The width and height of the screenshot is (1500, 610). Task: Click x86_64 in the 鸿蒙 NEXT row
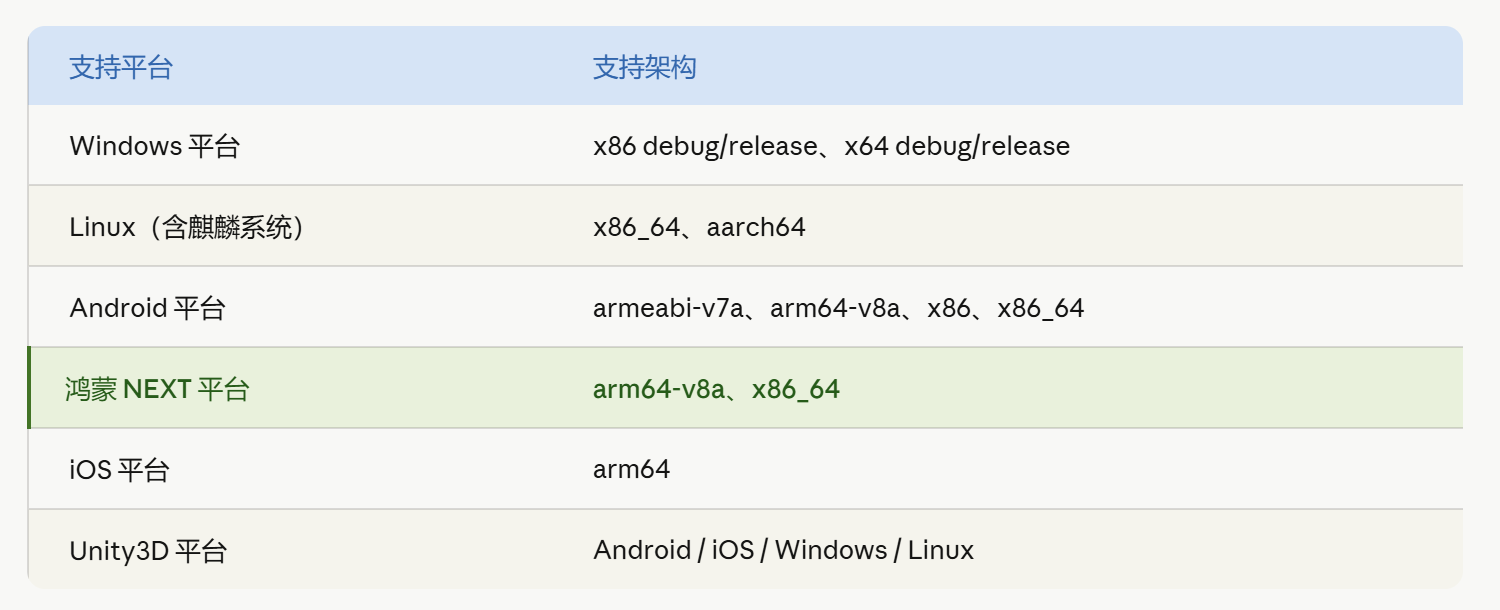click(x=796, y=389)
